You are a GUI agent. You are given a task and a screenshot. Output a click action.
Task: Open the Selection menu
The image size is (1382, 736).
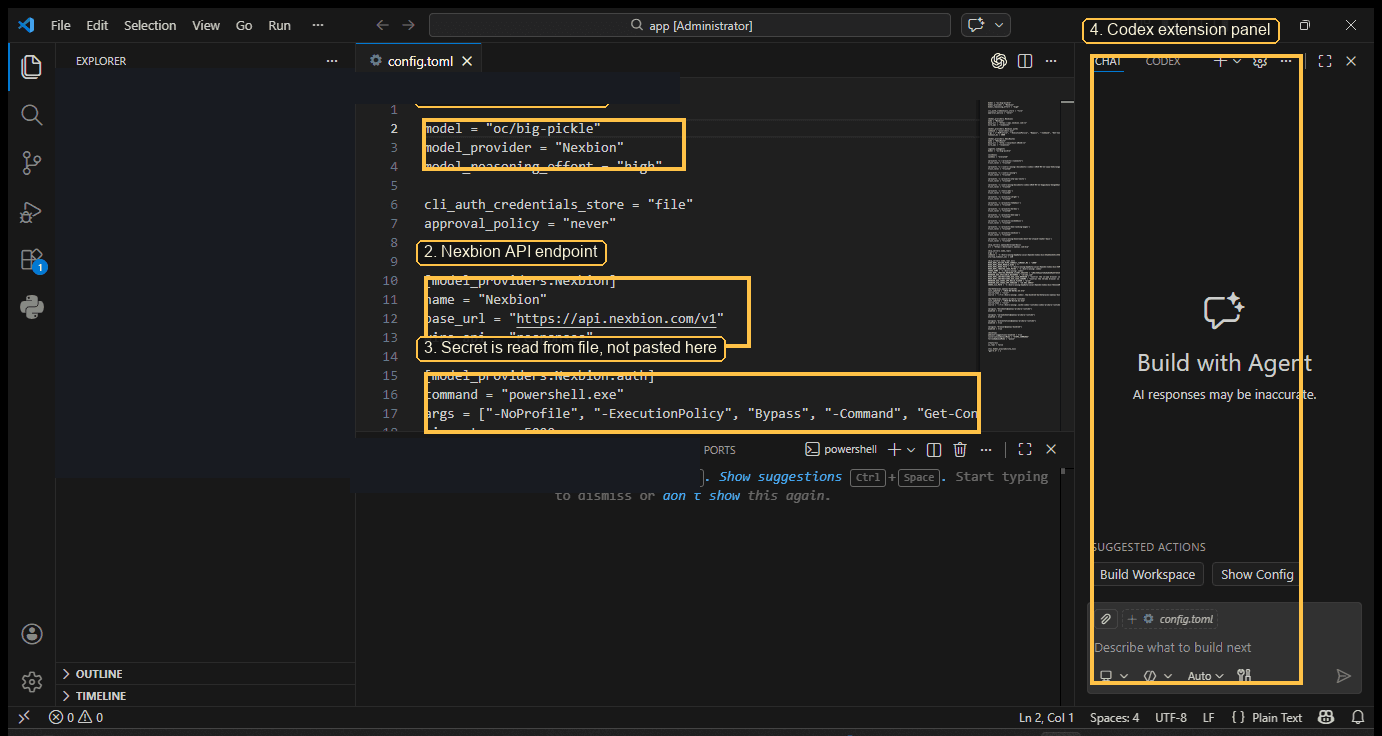coord(150,25)
